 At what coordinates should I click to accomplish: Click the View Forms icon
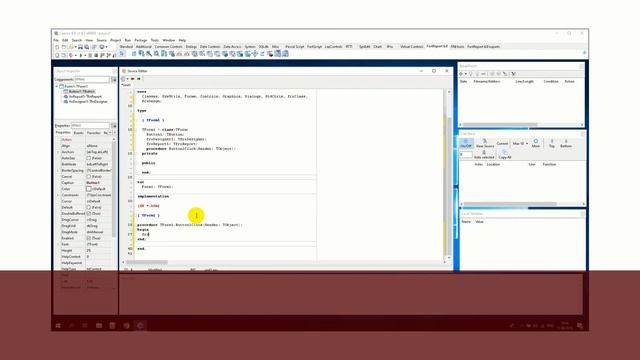click(64, 55)
